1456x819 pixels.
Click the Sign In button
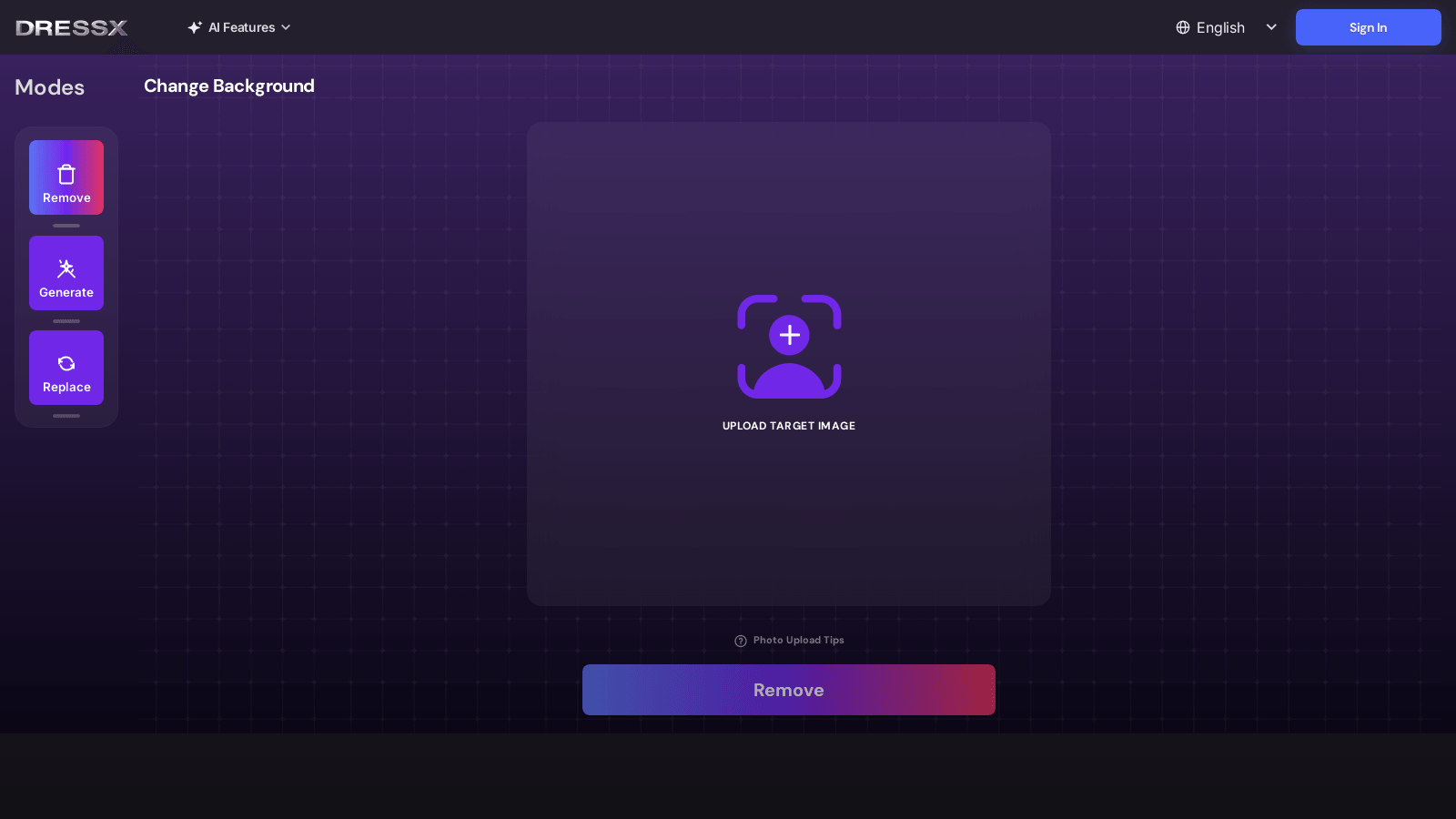pos(1368,27)
